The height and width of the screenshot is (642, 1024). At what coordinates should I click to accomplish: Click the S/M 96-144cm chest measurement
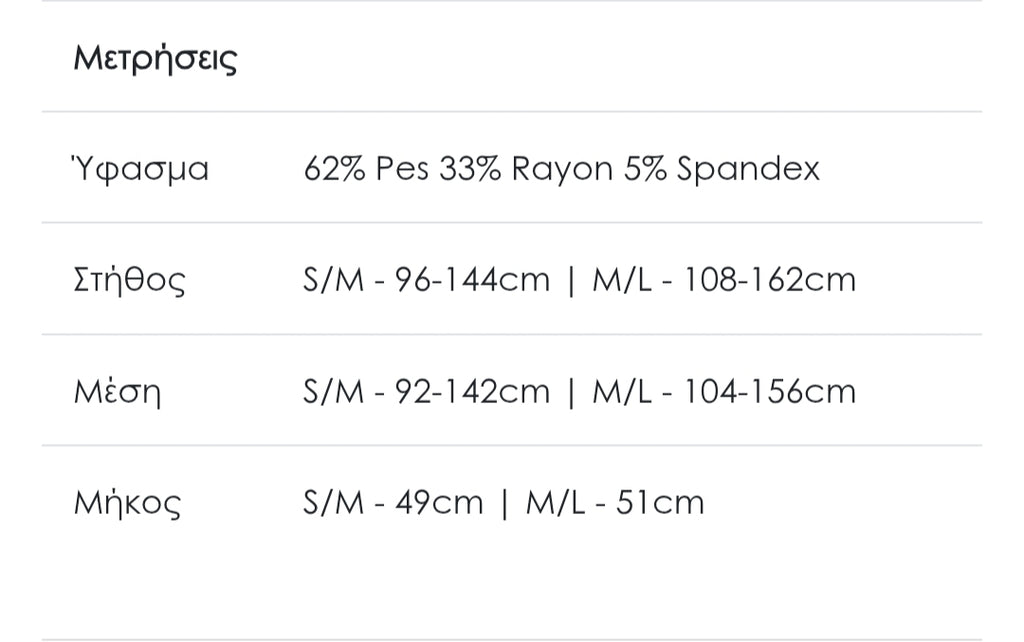426,280
